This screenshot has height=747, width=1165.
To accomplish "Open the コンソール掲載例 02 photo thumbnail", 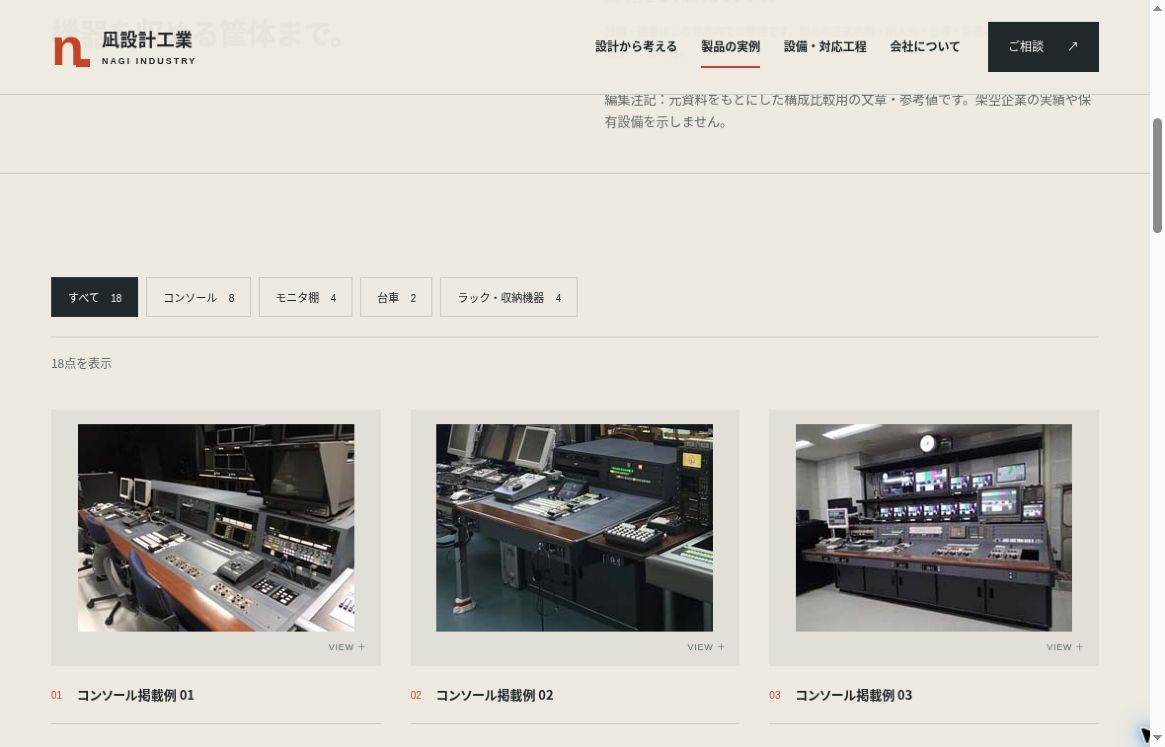I will [x=574, y=528].
